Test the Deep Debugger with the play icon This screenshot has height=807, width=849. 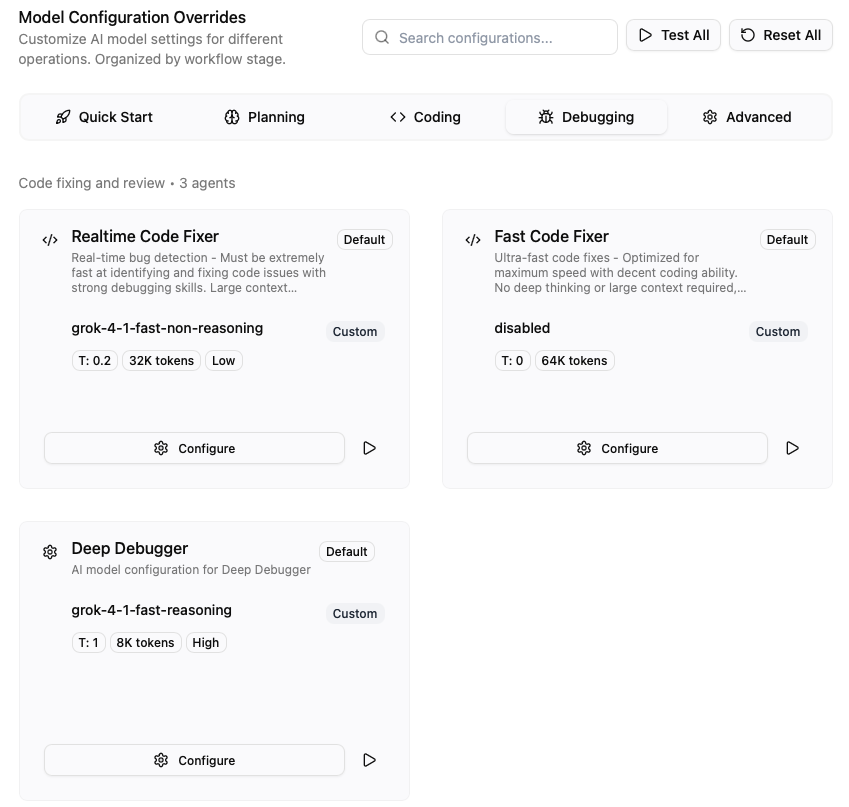coord(369,760)
